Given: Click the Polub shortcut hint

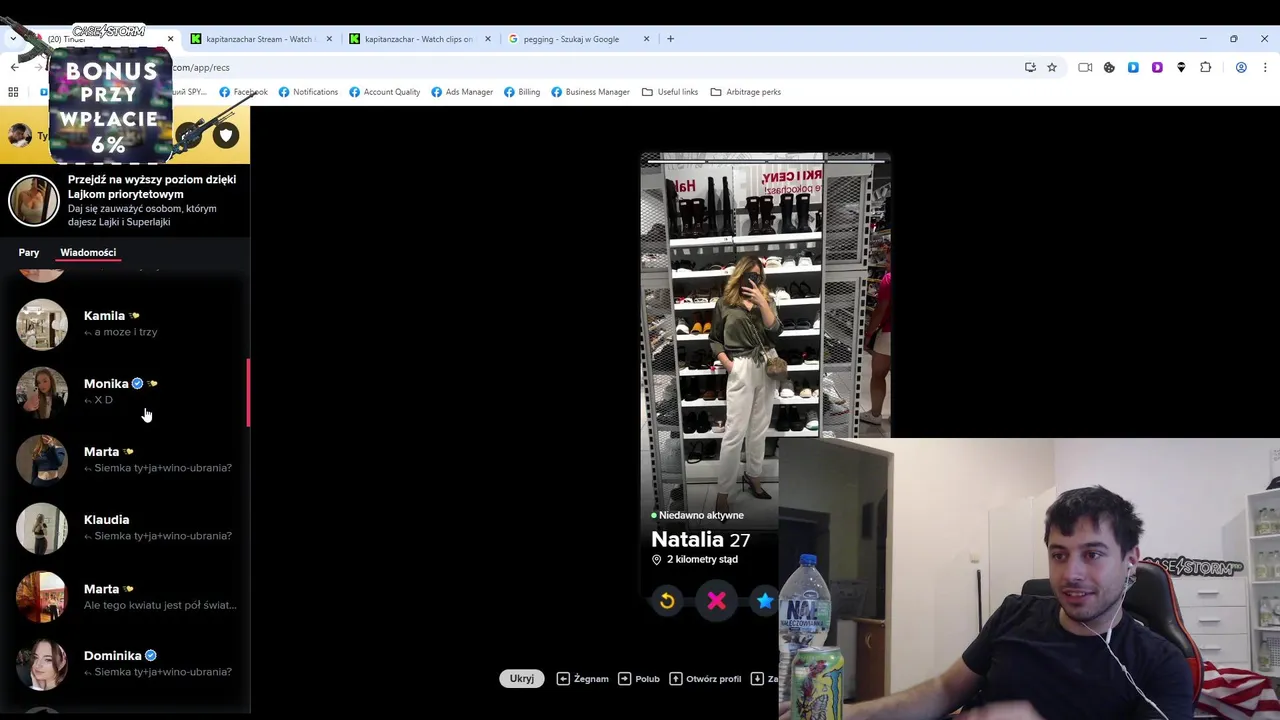Looking at the screenshot, I should pyautogui.click(x=639, y=678).
